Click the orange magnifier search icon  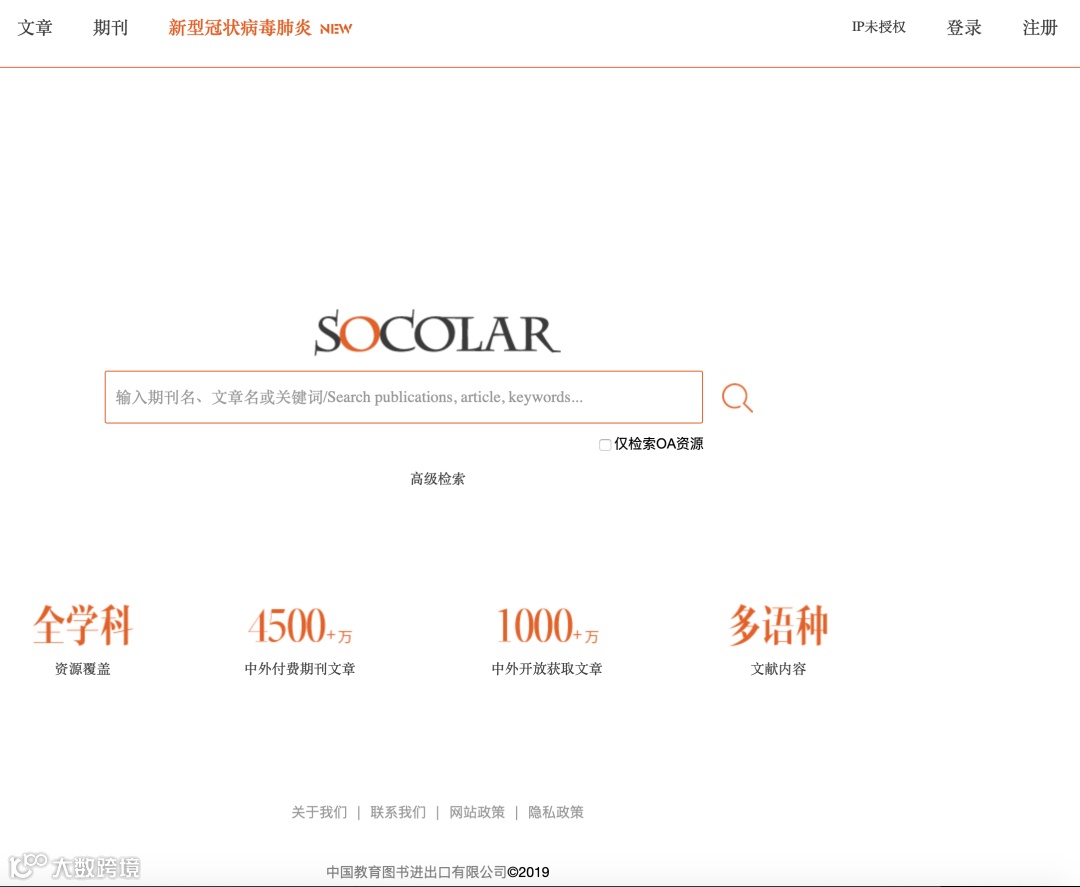click(x=737, y=398)
